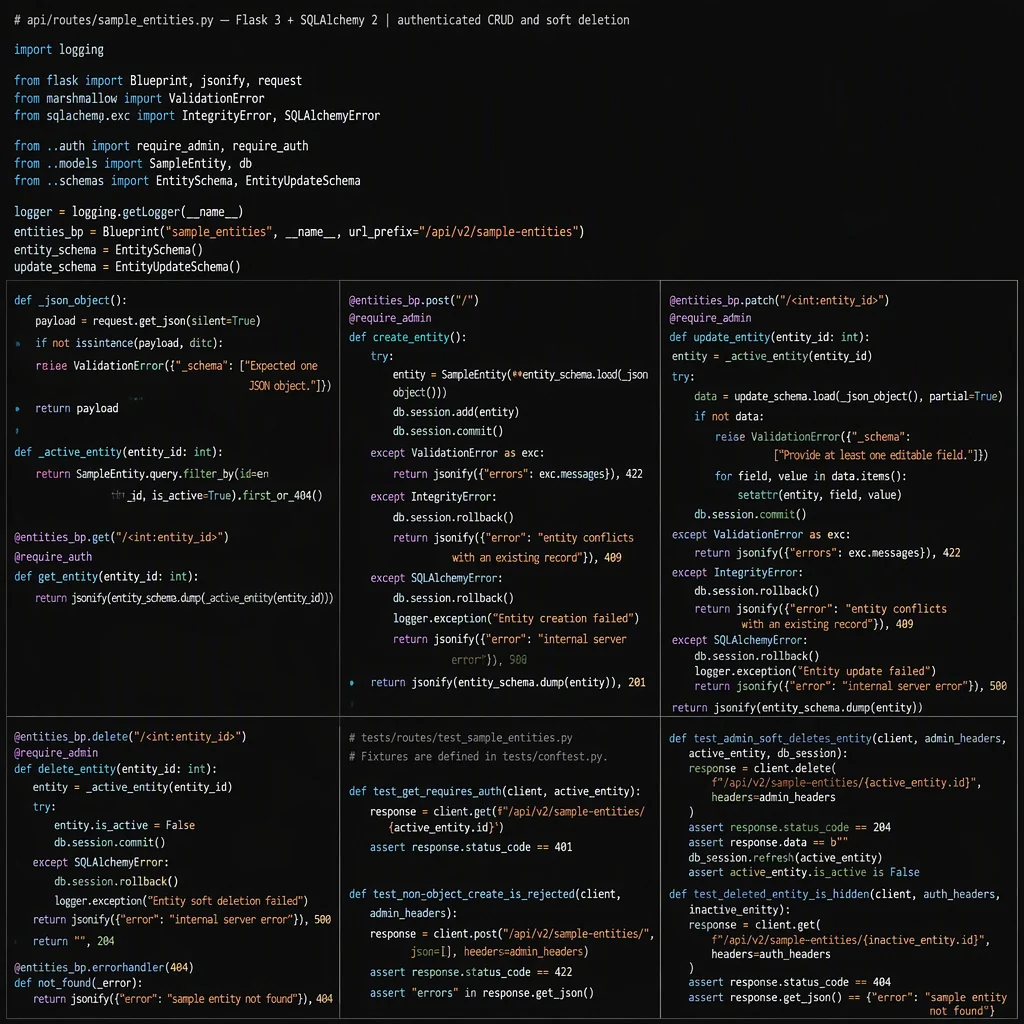Click the '@entities_bp.delete' decorator line
1024x1024 pixels.
pyautogui.click(x=130, y=737)
